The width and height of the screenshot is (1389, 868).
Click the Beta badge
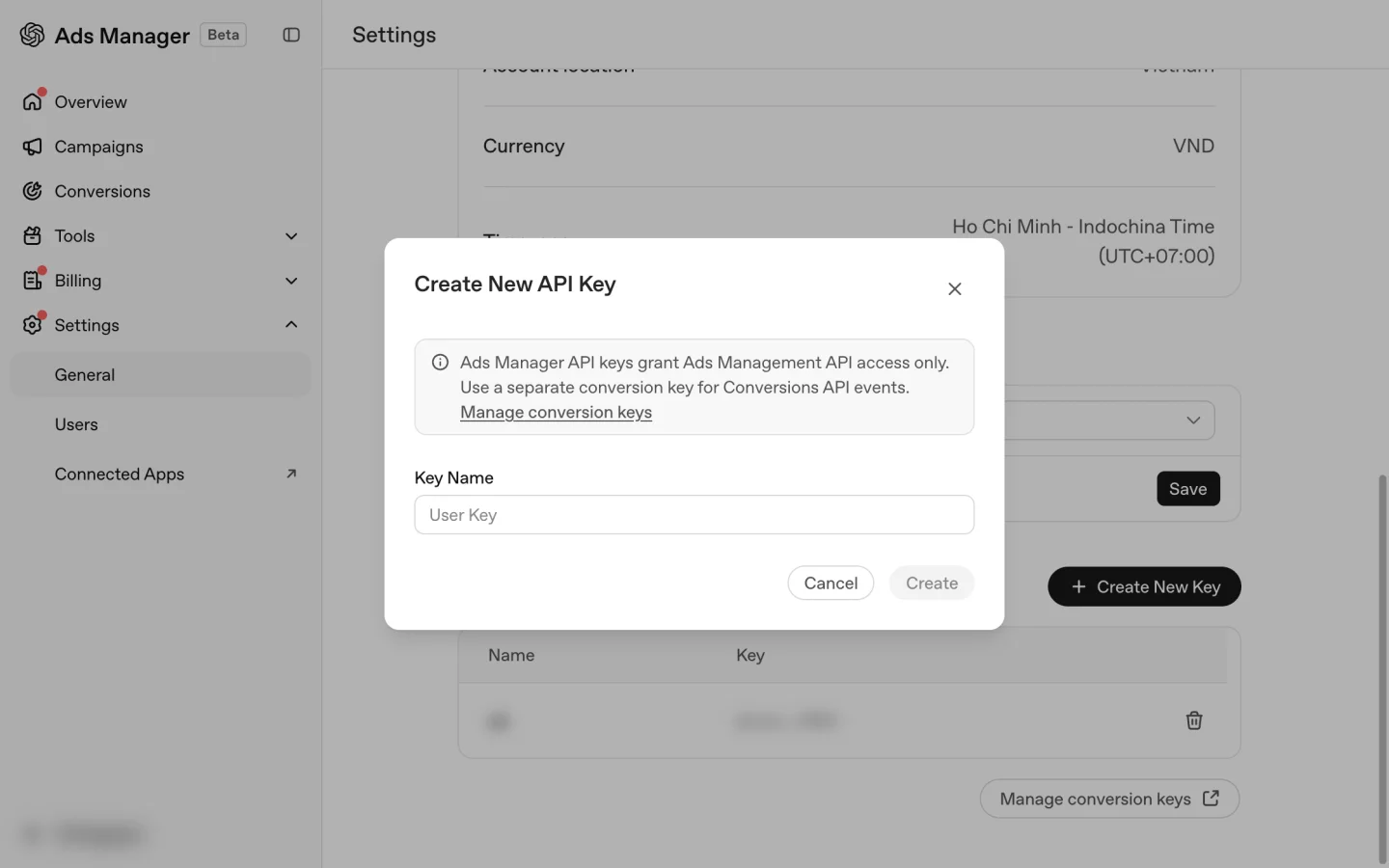point(223,35)
